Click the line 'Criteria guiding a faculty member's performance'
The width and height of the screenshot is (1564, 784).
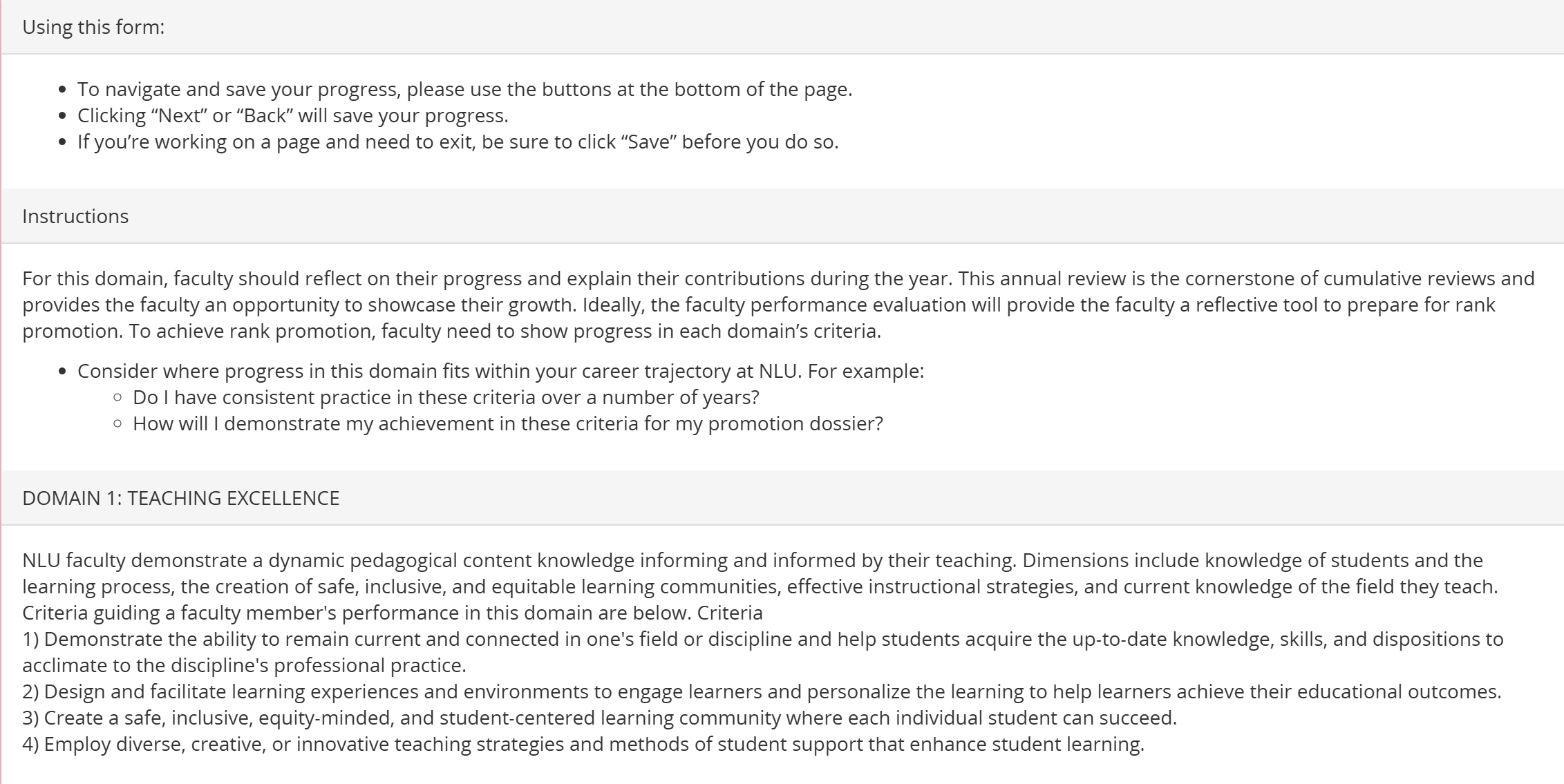393,613
